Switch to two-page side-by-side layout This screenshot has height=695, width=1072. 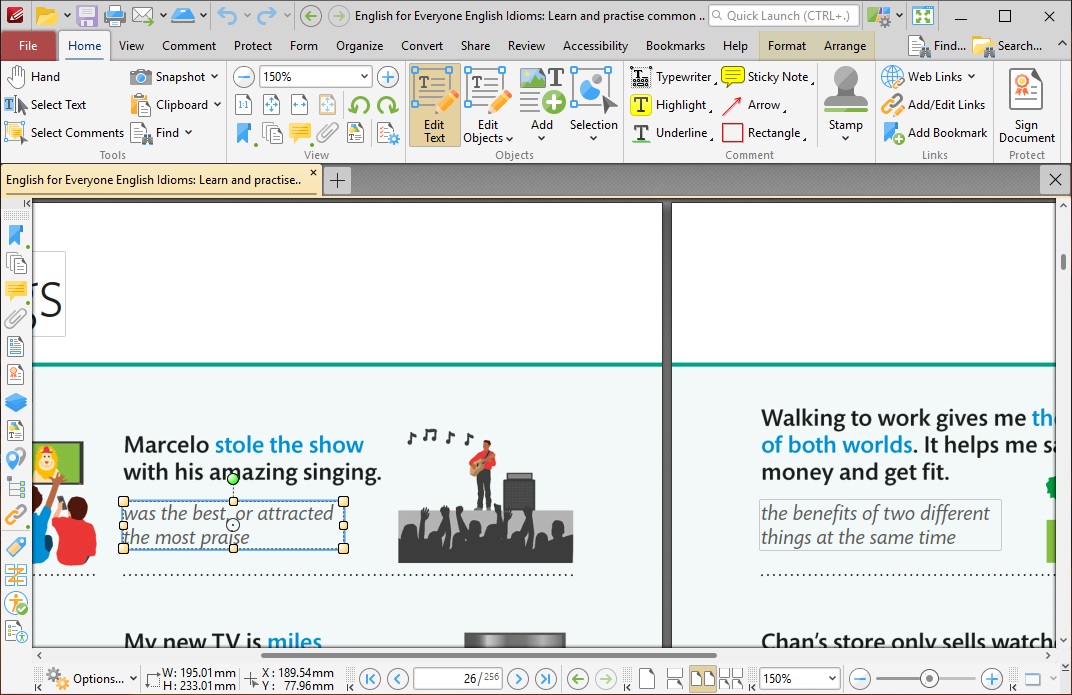(703, 678)
